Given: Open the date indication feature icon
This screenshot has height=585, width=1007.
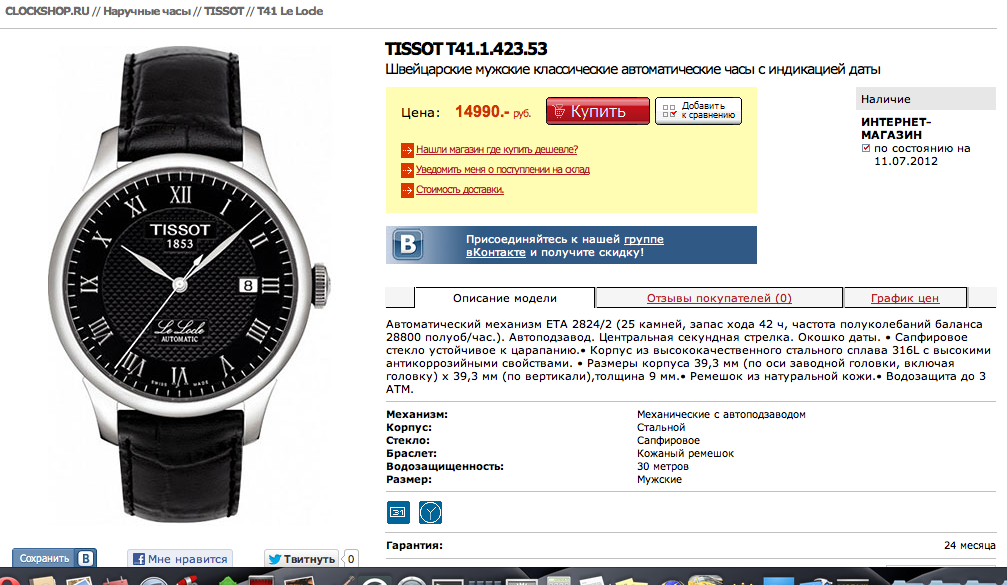Looking at the screenshot, I should [398, 512].
